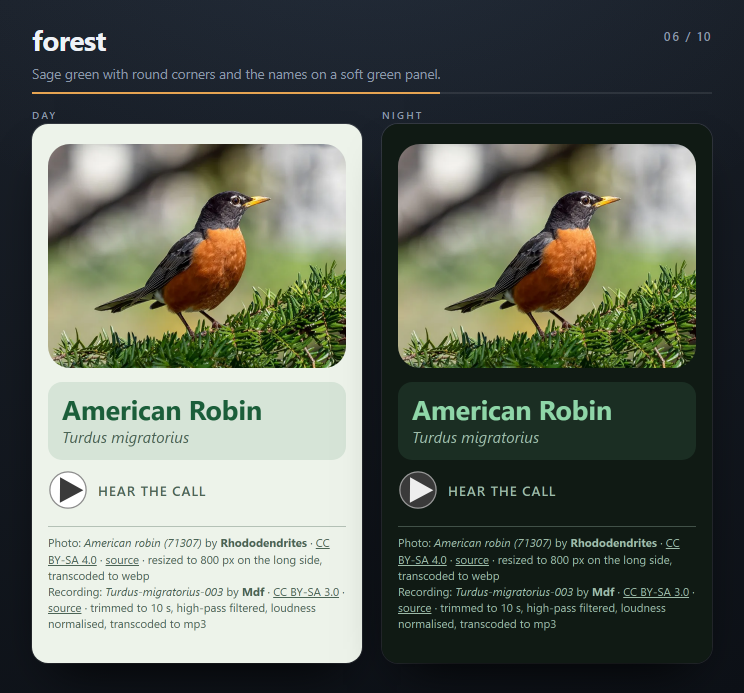The width and height of the screenshot is (744, 693).
Task: Select the American Robin heading in Night card
Action: coord(512,411)
